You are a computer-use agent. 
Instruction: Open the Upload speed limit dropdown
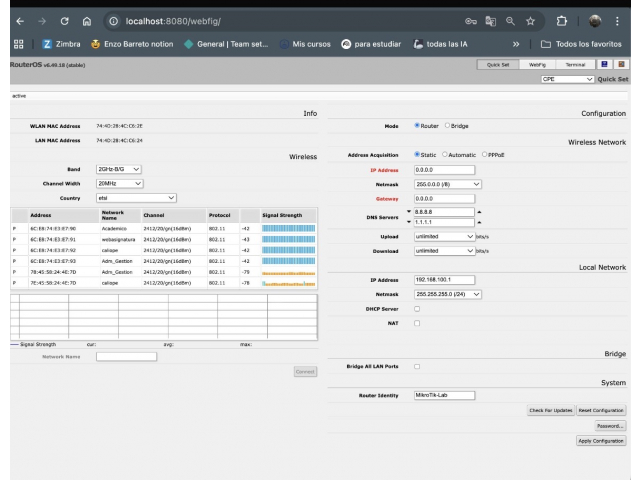[446, 236]
